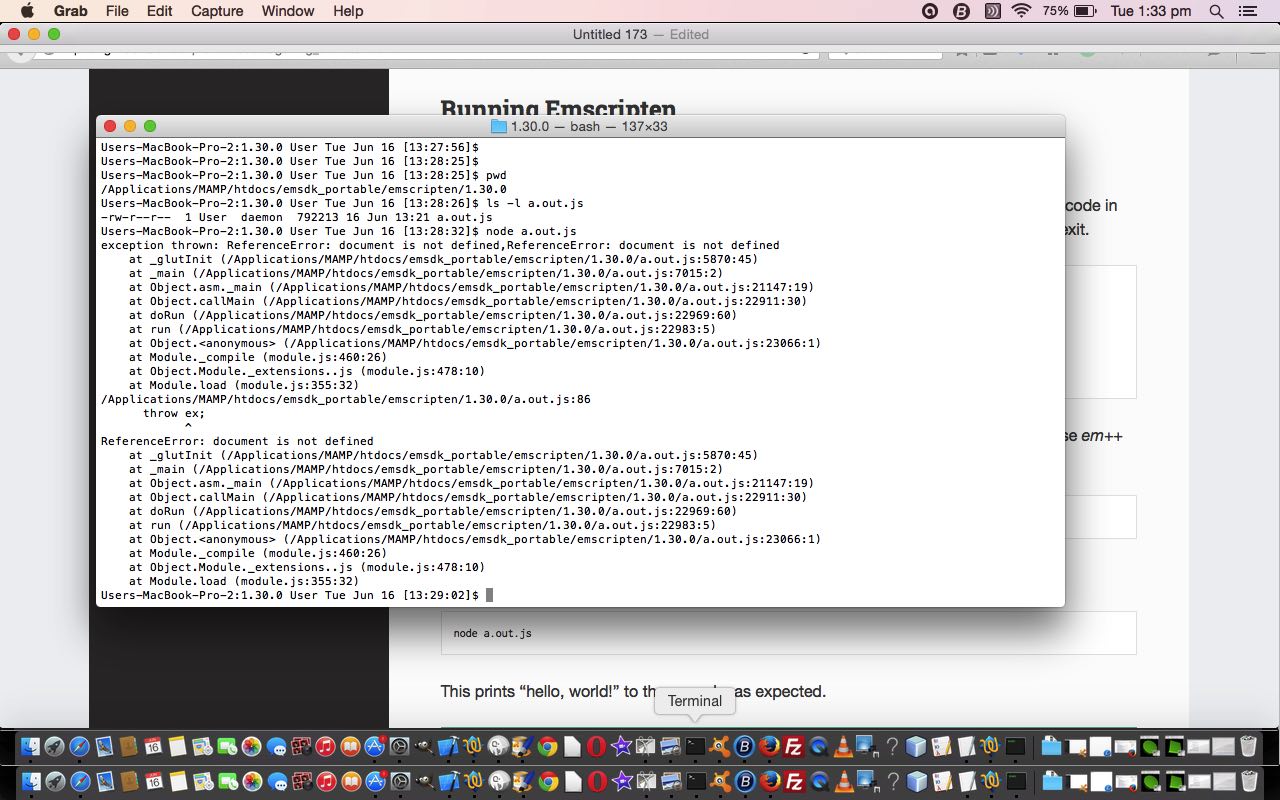The width and height of the screenshot is (1280, 800).
Task: Open Calendar in the upper Dock row
Action: click(x=153, y=746)
